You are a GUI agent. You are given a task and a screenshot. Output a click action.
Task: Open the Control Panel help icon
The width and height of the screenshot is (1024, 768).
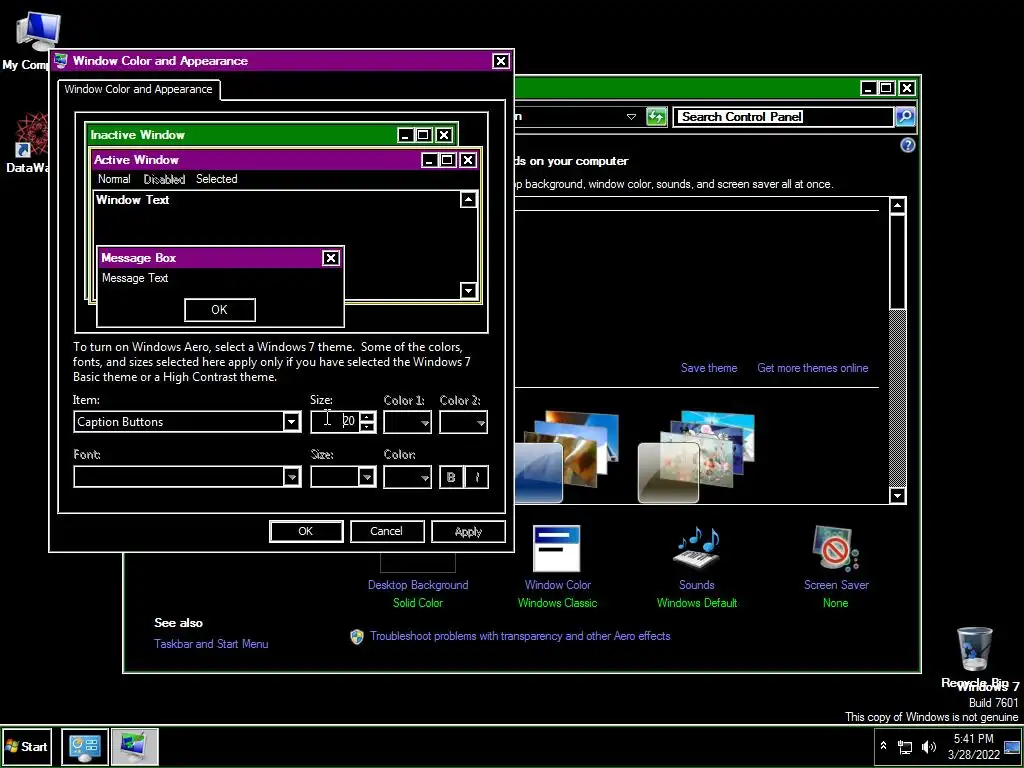click(x=908, y=145)
